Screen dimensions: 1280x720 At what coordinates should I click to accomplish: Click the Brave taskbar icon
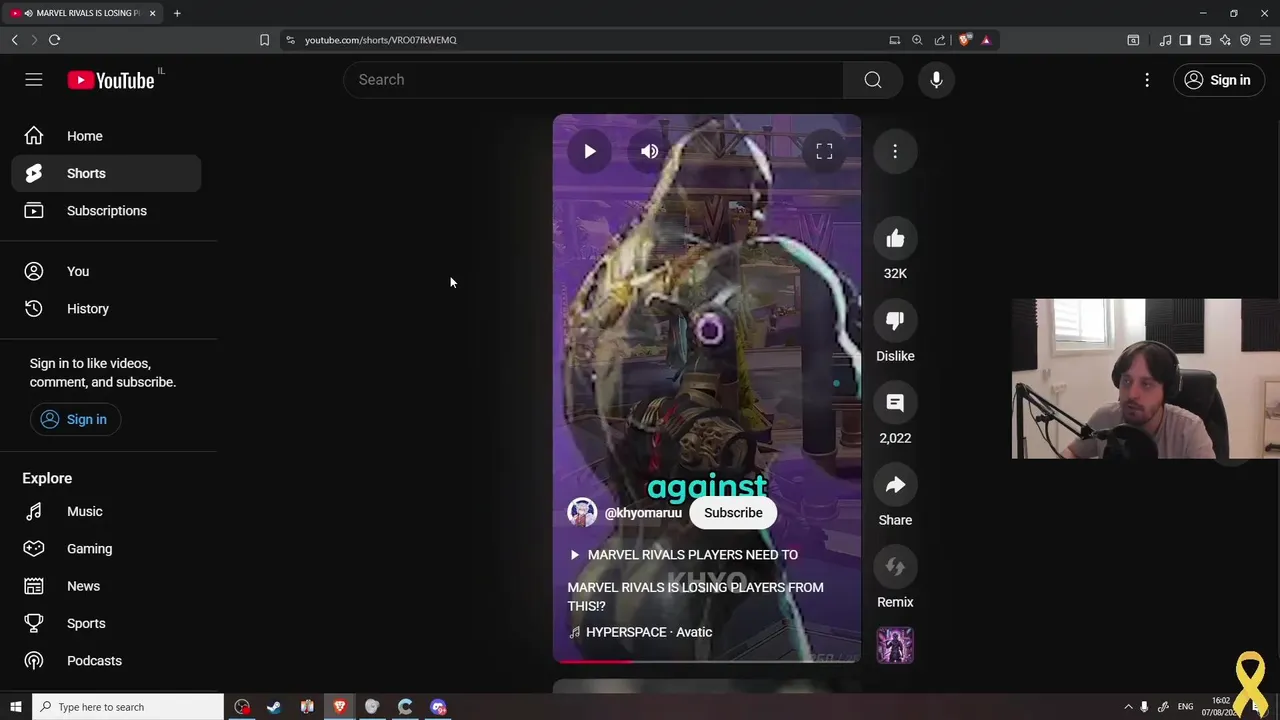pyautogui.click(x=340, y=707)
